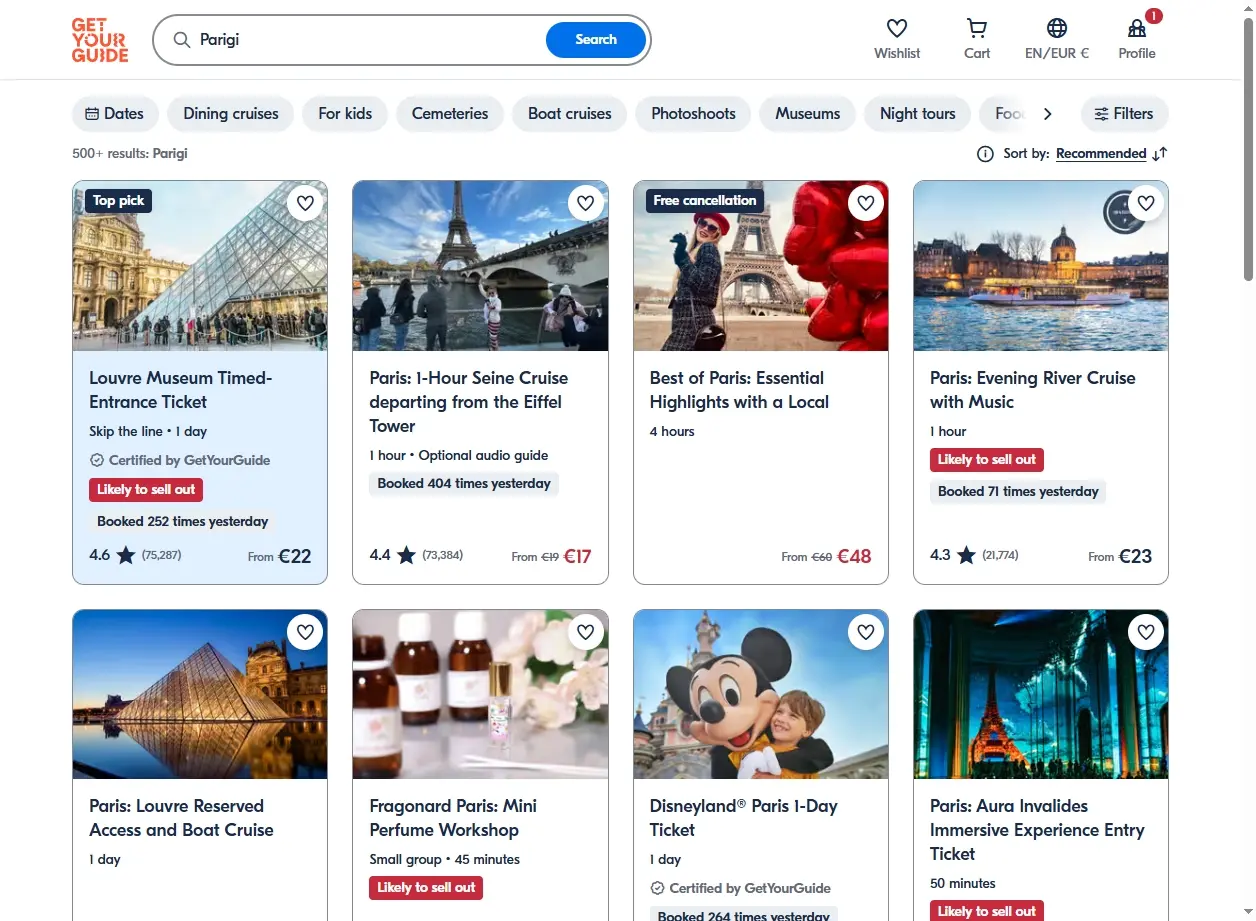
Task: Save Louvre Reserved Access and Boat Cruise
Action: coord(305,632)
